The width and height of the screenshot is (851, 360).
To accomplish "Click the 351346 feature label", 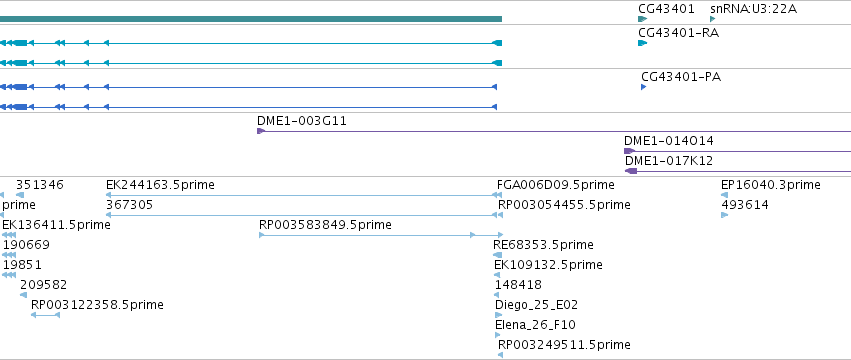I will click(x=40, y=185).
